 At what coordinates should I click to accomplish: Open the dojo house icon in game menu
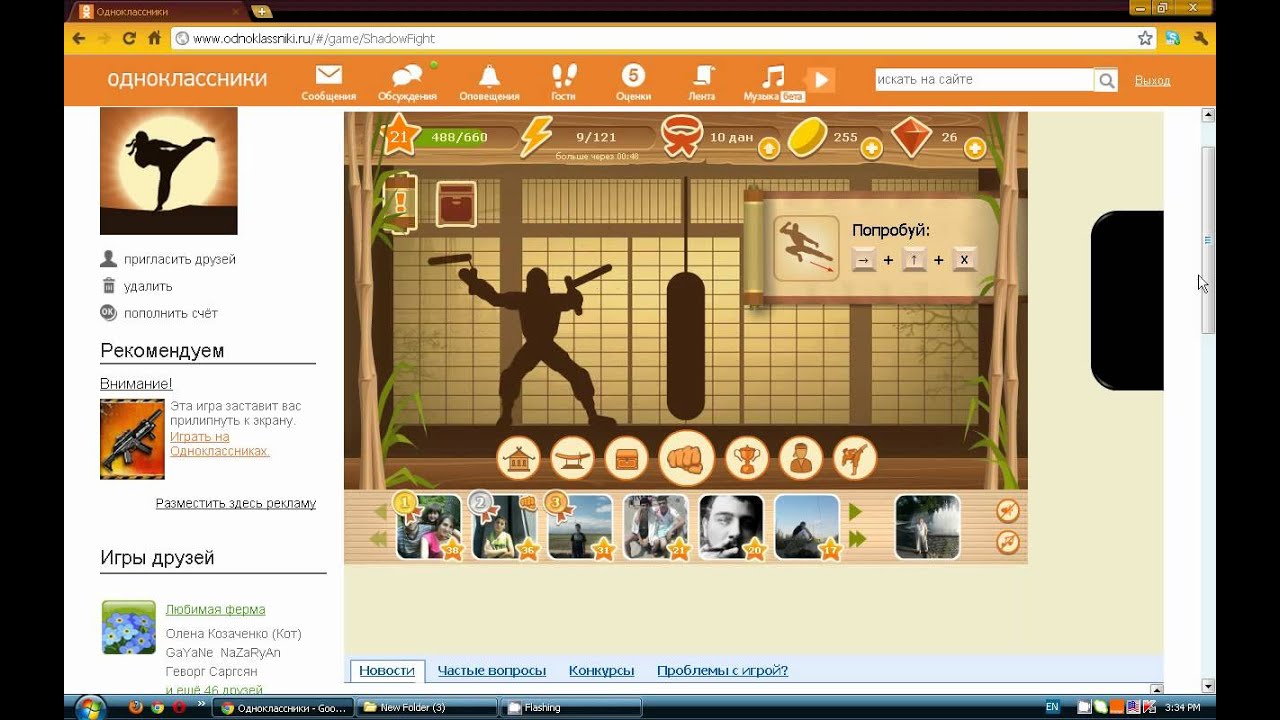pos(518,459)
